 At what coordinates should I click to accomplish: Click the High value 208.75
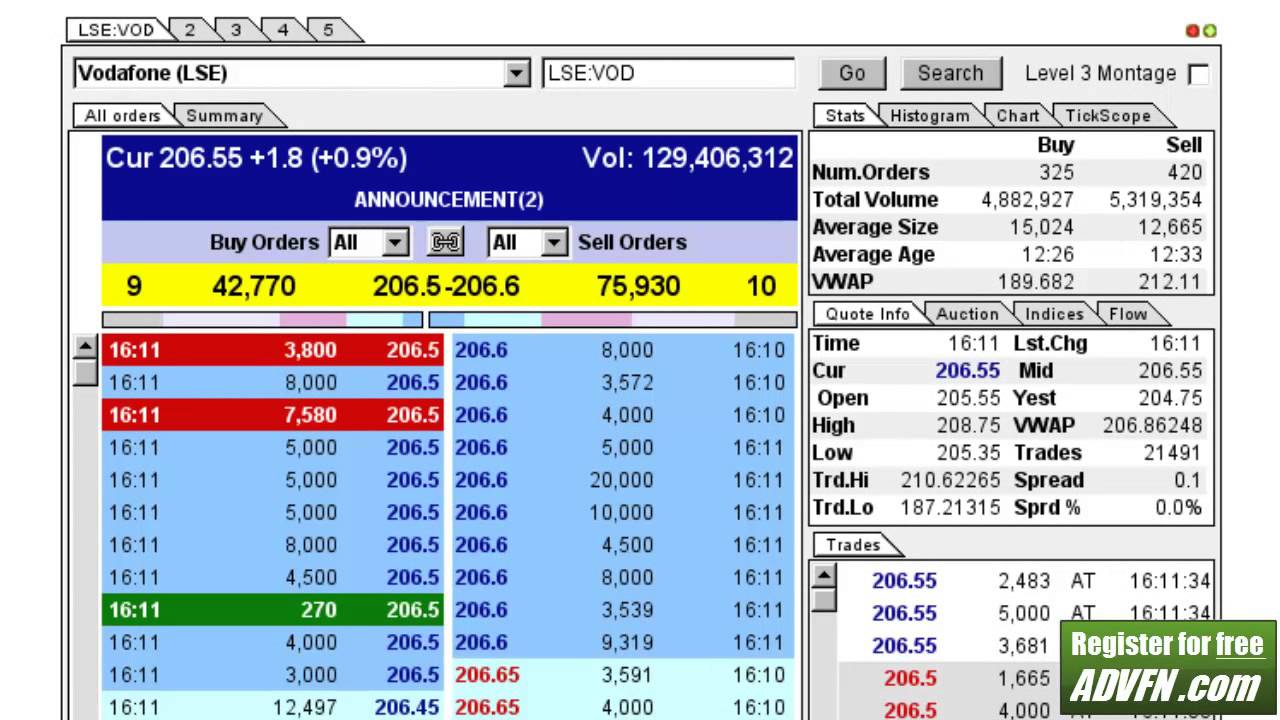tap(969, 425)
